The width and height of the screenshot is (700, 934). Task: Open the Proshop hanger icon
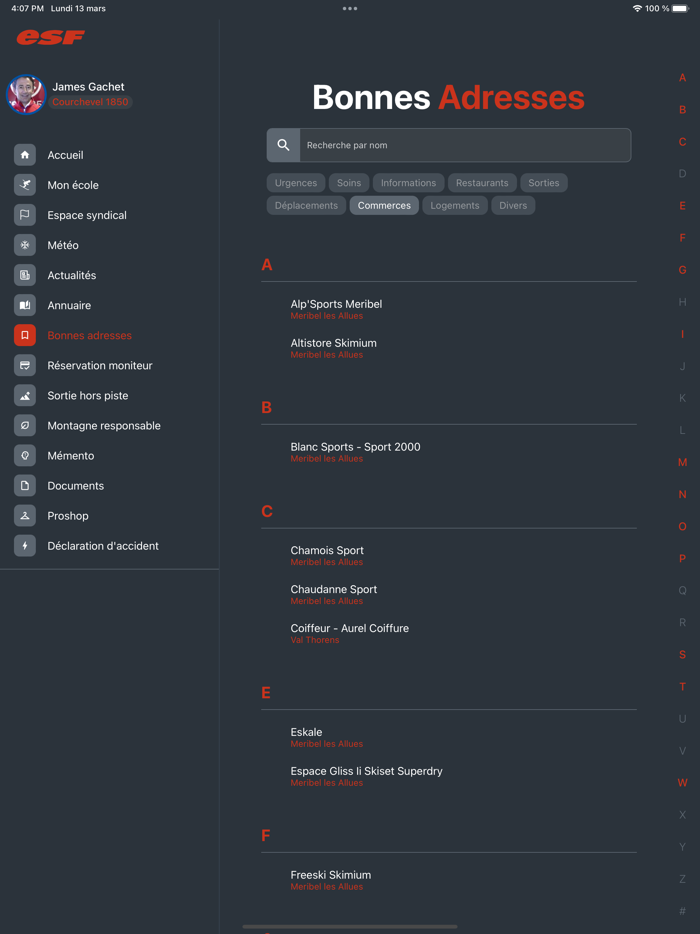25,516
